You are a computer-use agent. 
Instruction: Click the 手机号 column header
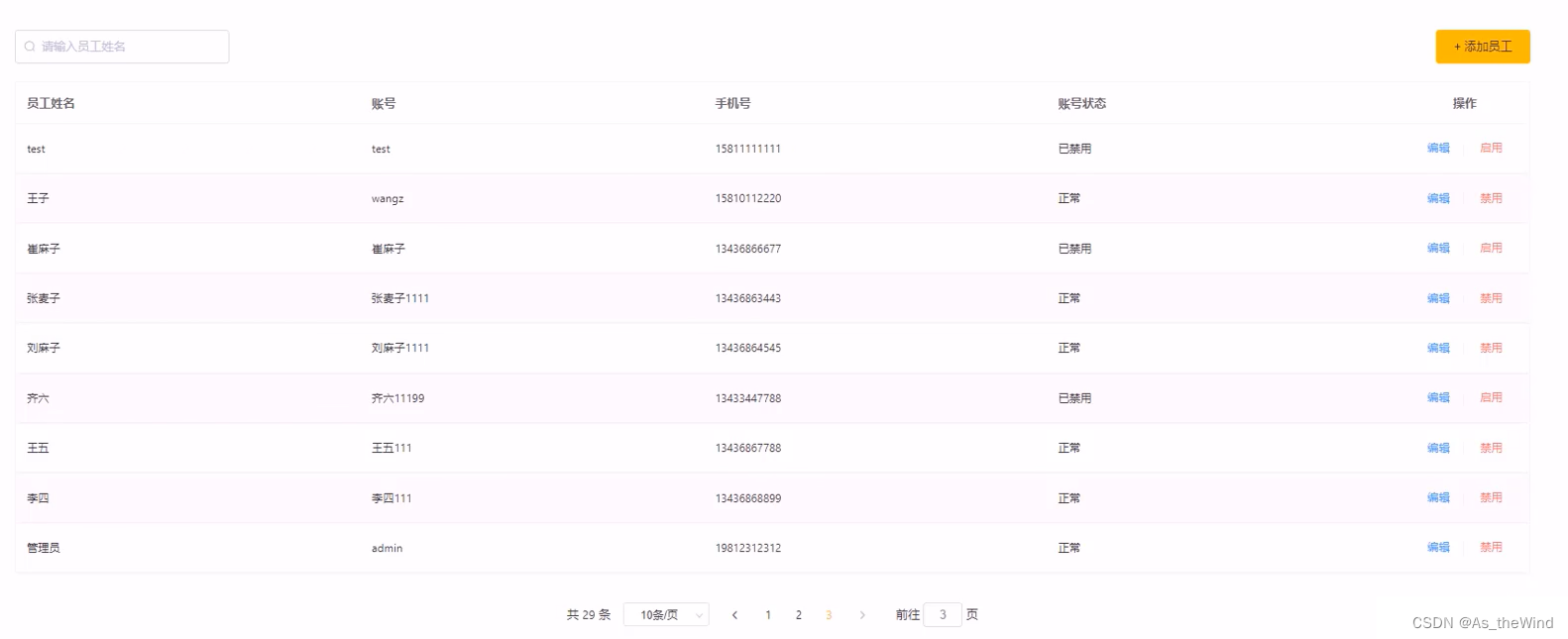click(733, 103)
